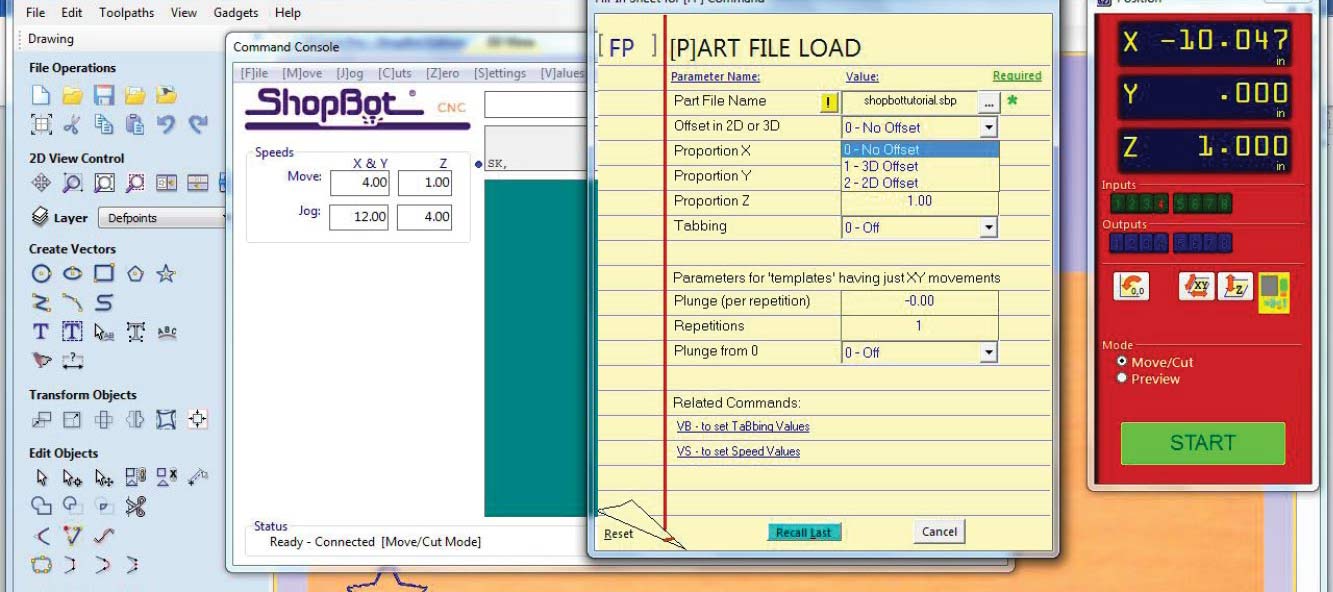This screenshot has height=592, width=1333.
Task: Click the browse '...' button for Part File Name
Action: coord(988,102)
